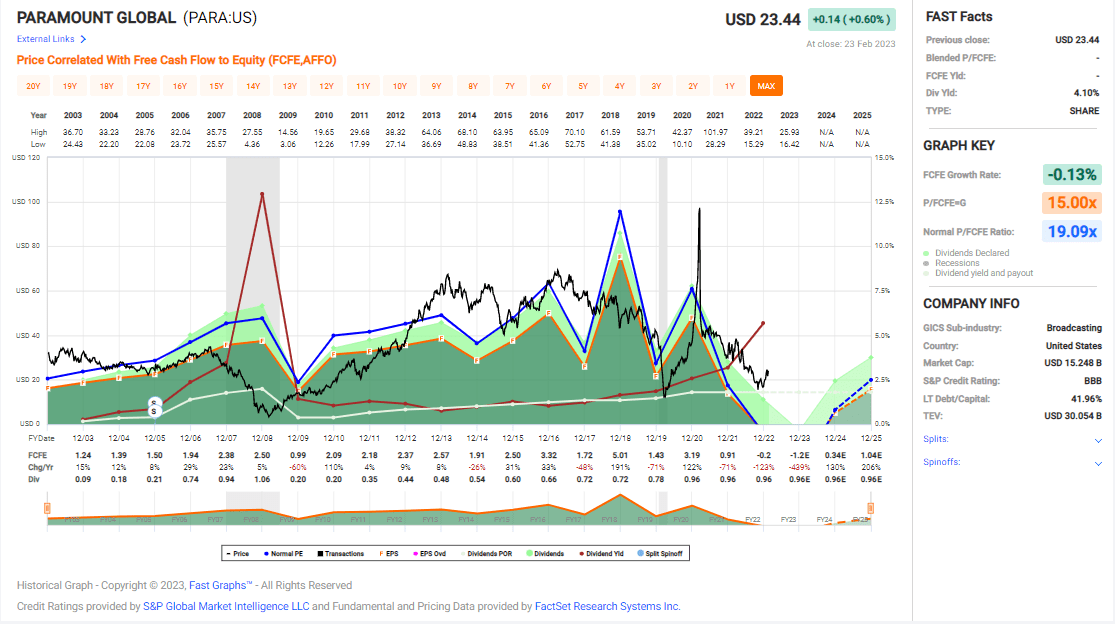Click the 'At close: 23 Feb 2023' text
Screen dimensions: 1115x624
click(850, 44)
